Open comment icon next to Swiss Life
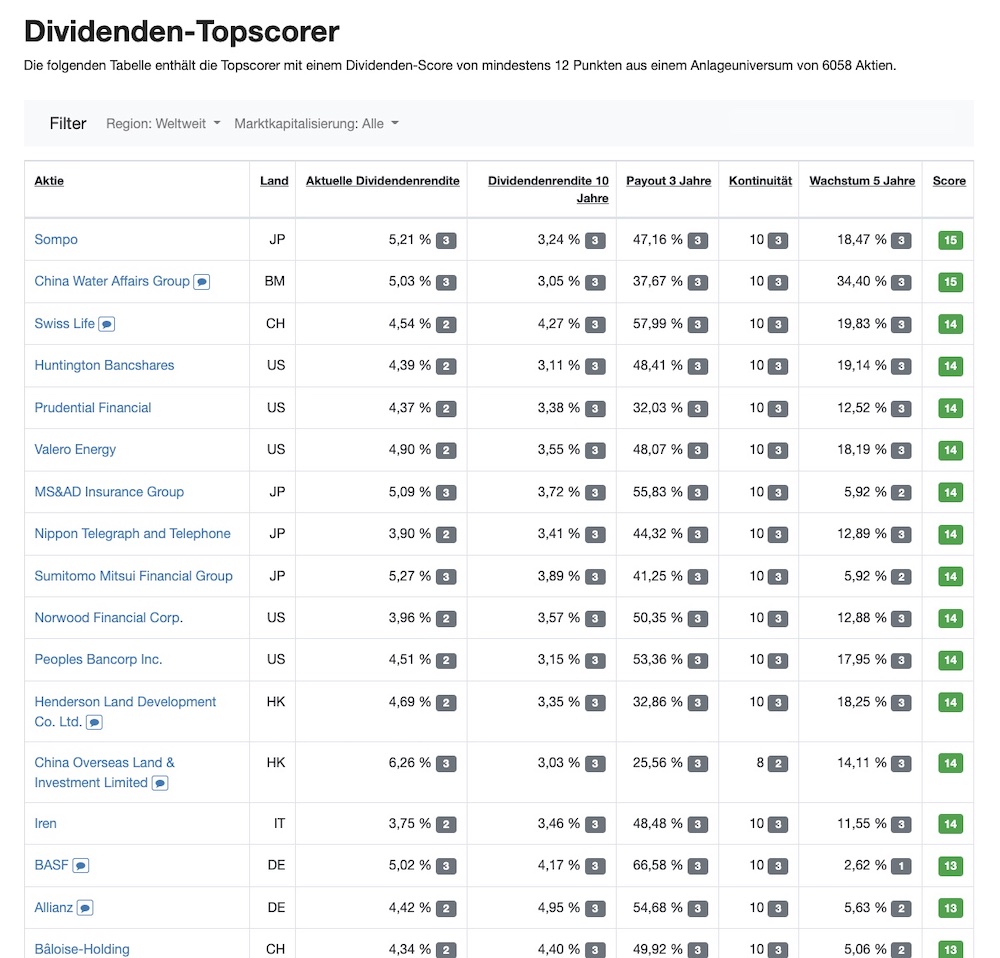 107,324
